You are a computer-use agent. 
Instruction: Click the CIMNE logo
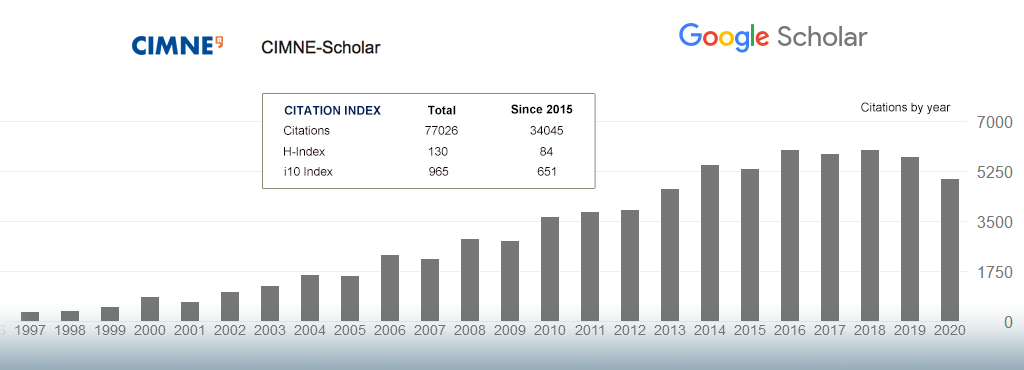178,46
